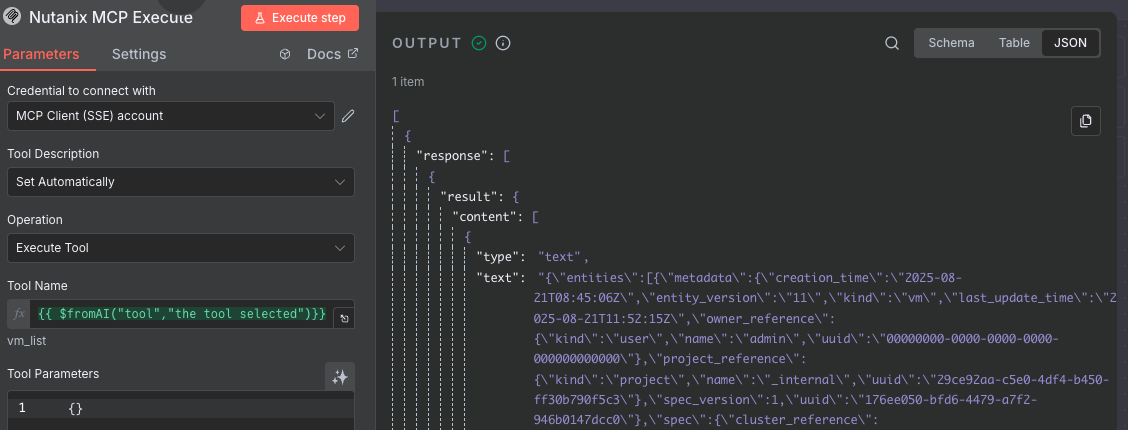The image size is (1128, 430).
Task: Click the node icon beside Nutanix MCP Execute
Action: click(x=14, y=18)
